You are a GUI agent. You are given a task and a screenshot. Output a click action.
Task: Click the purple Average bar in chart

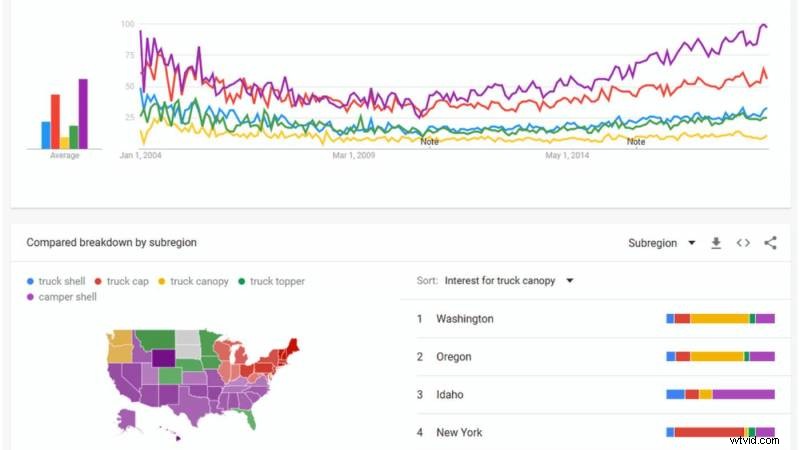point(83,114)
